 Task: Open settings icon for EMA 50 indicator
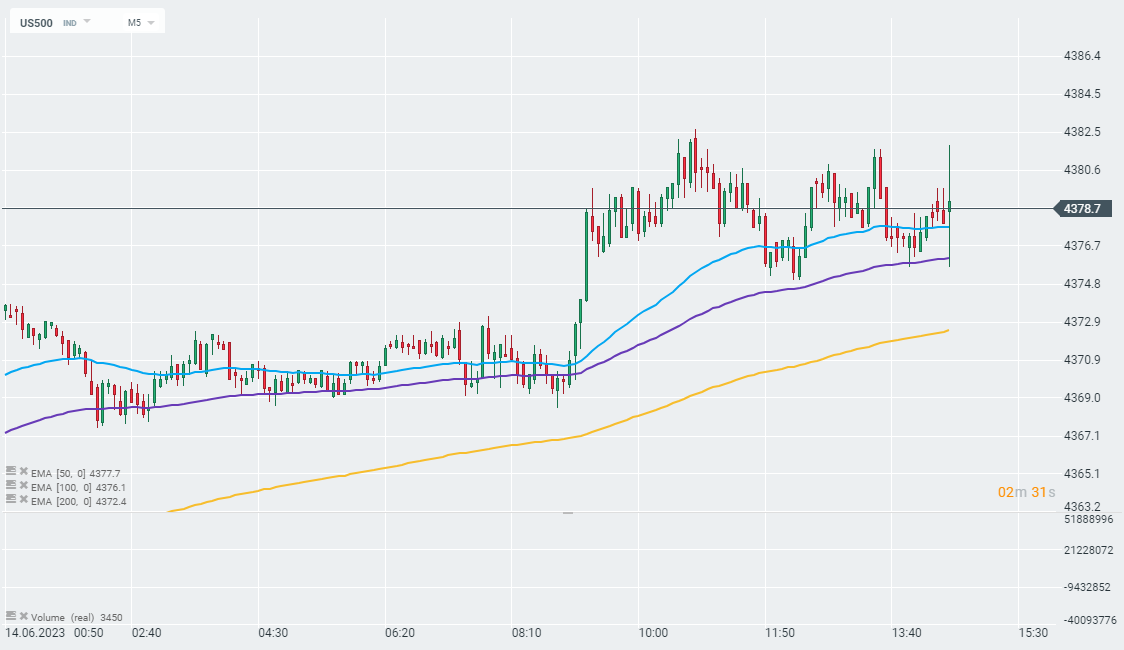(11, 470)
